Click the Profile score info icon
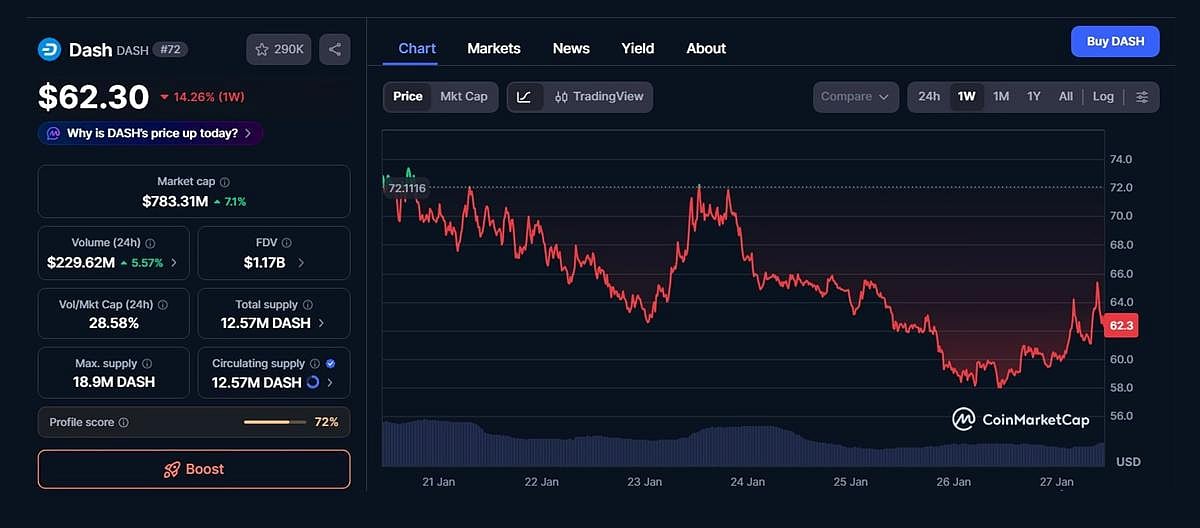Image resolution: width=1200 pixels, height=528 pixels. coord(124,423)
